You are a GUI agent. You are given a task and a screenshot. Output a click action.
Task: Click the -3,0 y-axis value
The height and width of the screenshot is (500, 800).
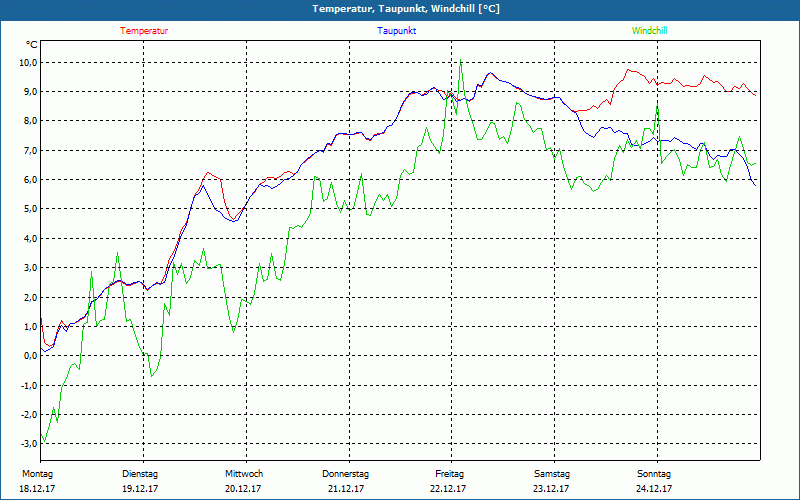tap(29, 443)
